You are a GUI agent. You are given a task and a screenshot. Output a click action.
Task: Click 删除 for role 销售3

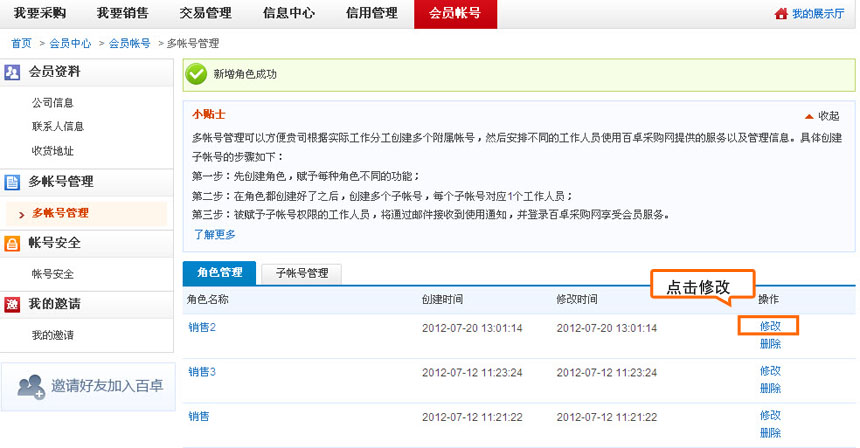[770, 388]
